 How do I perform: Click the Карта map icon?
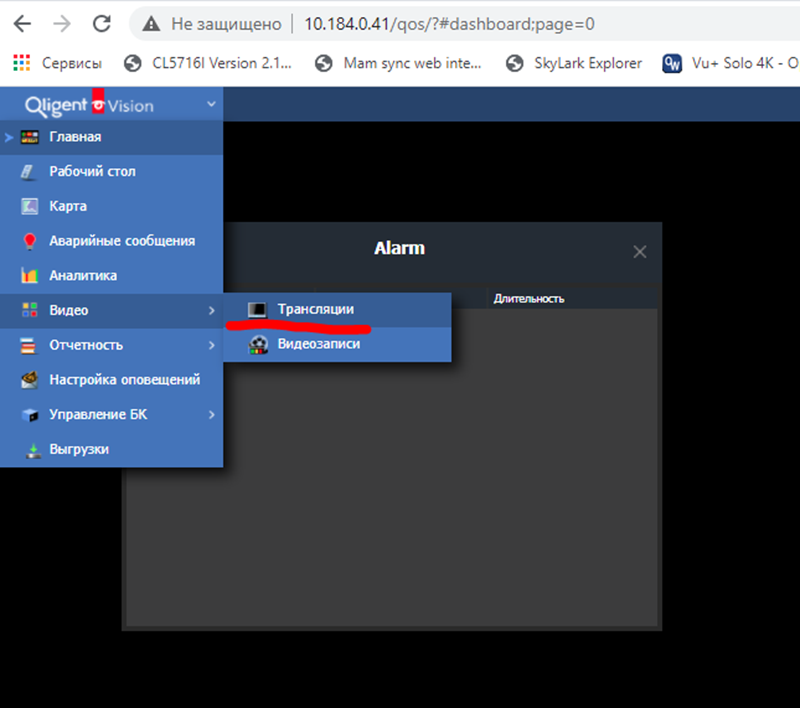point(30,206)
